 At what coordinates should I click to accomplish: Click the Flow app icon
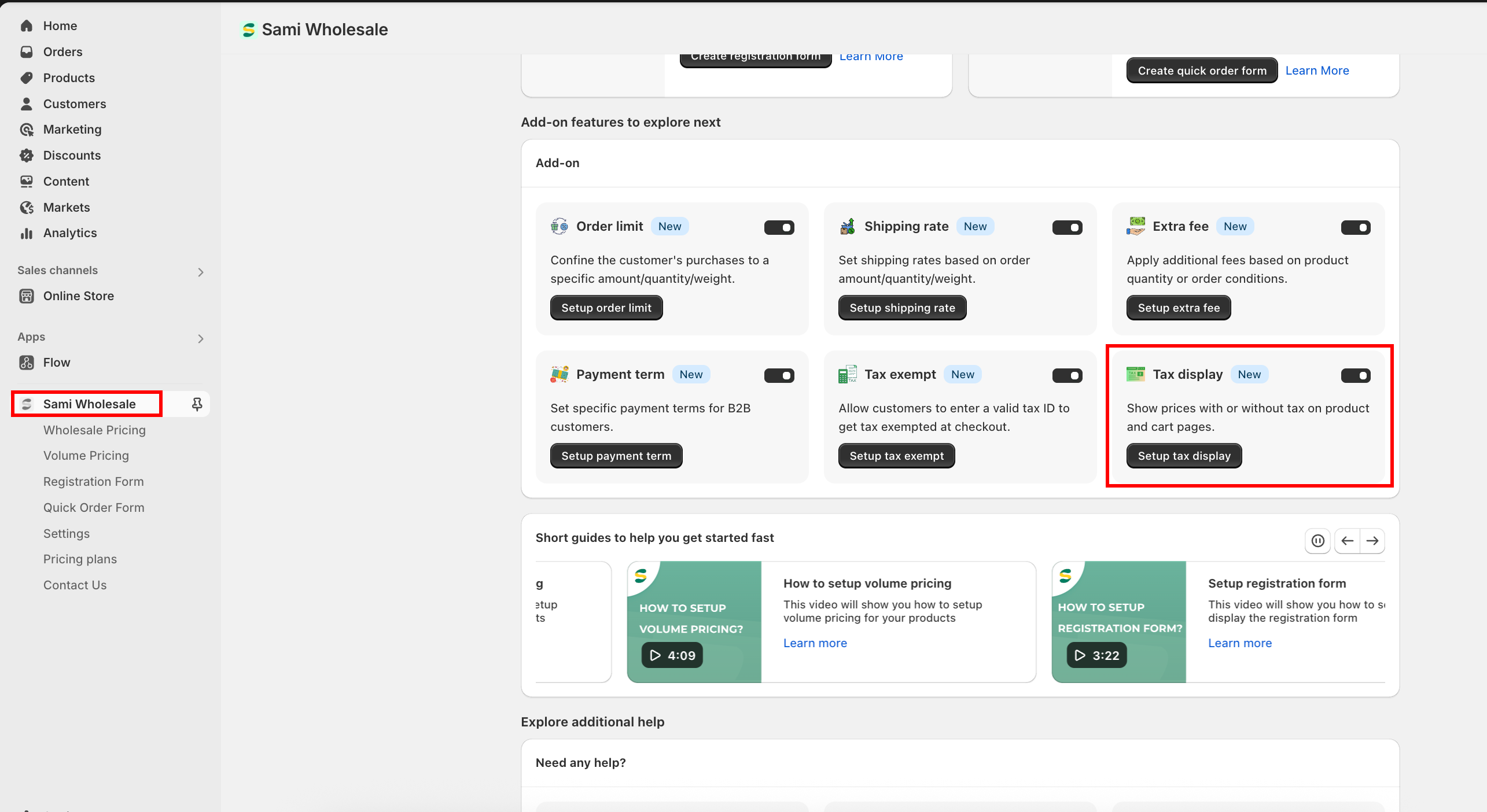(27, 363)
